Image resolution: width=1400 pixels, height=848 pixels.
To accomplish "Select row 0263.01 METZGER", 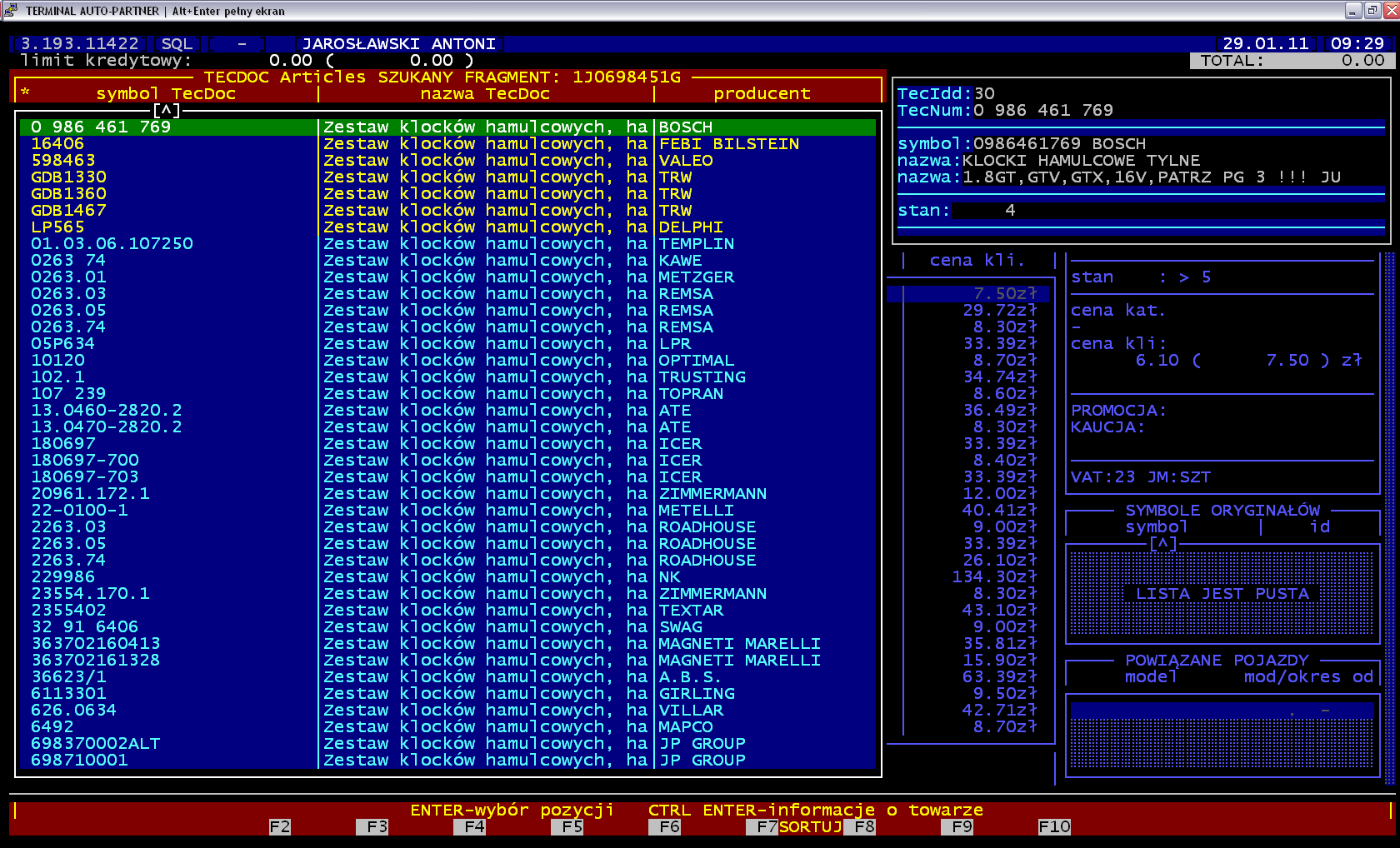I will click(447, 277).
